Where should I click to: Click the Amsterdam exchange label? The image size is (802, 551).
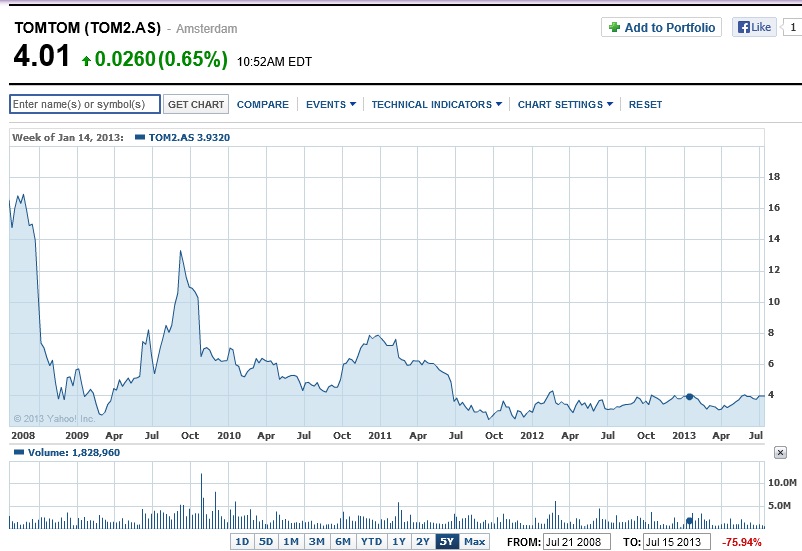207,29
